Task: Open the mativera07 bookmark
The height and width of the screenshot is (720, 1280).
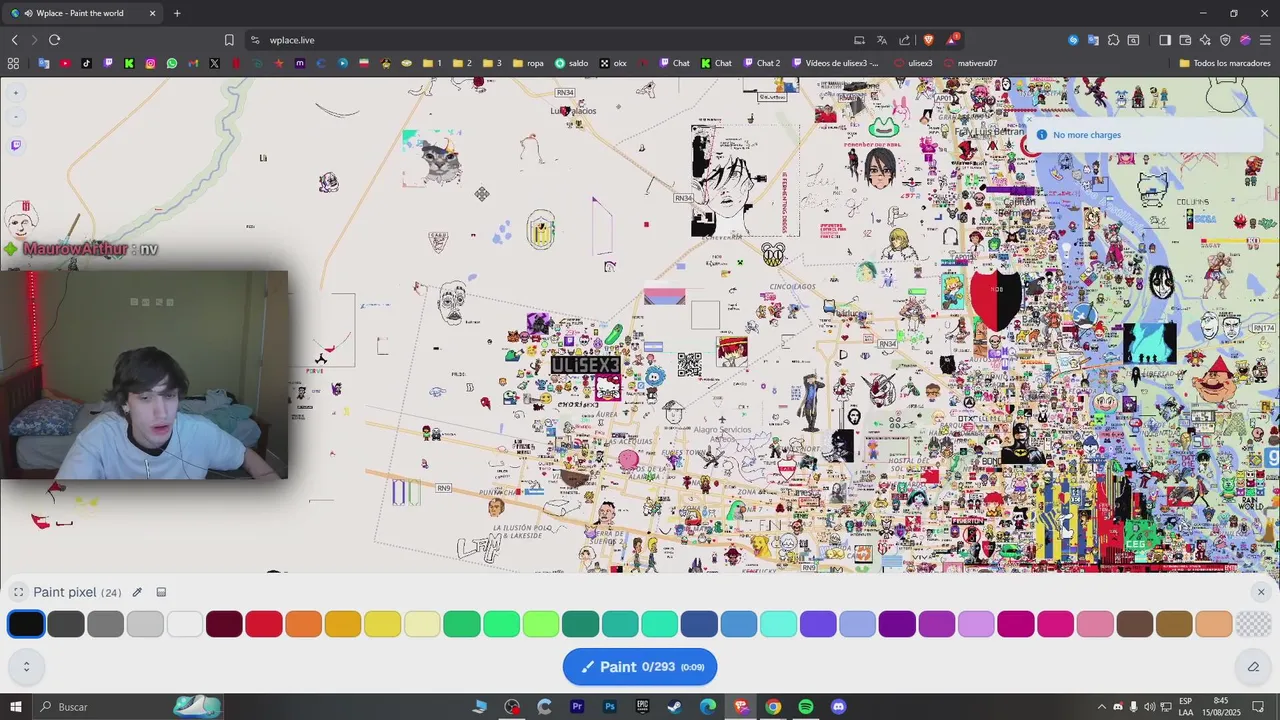Action: [970, 63]
